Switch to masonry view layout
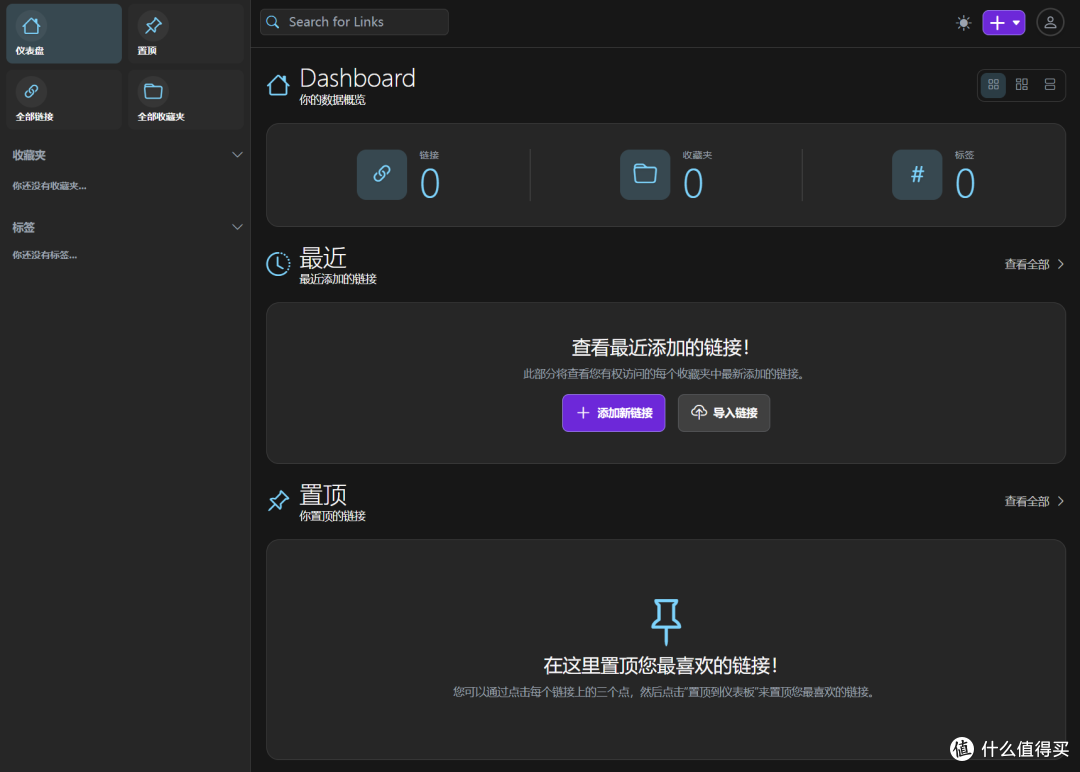Screen dimensions: 1080x772 click(x=1021, y=85)
